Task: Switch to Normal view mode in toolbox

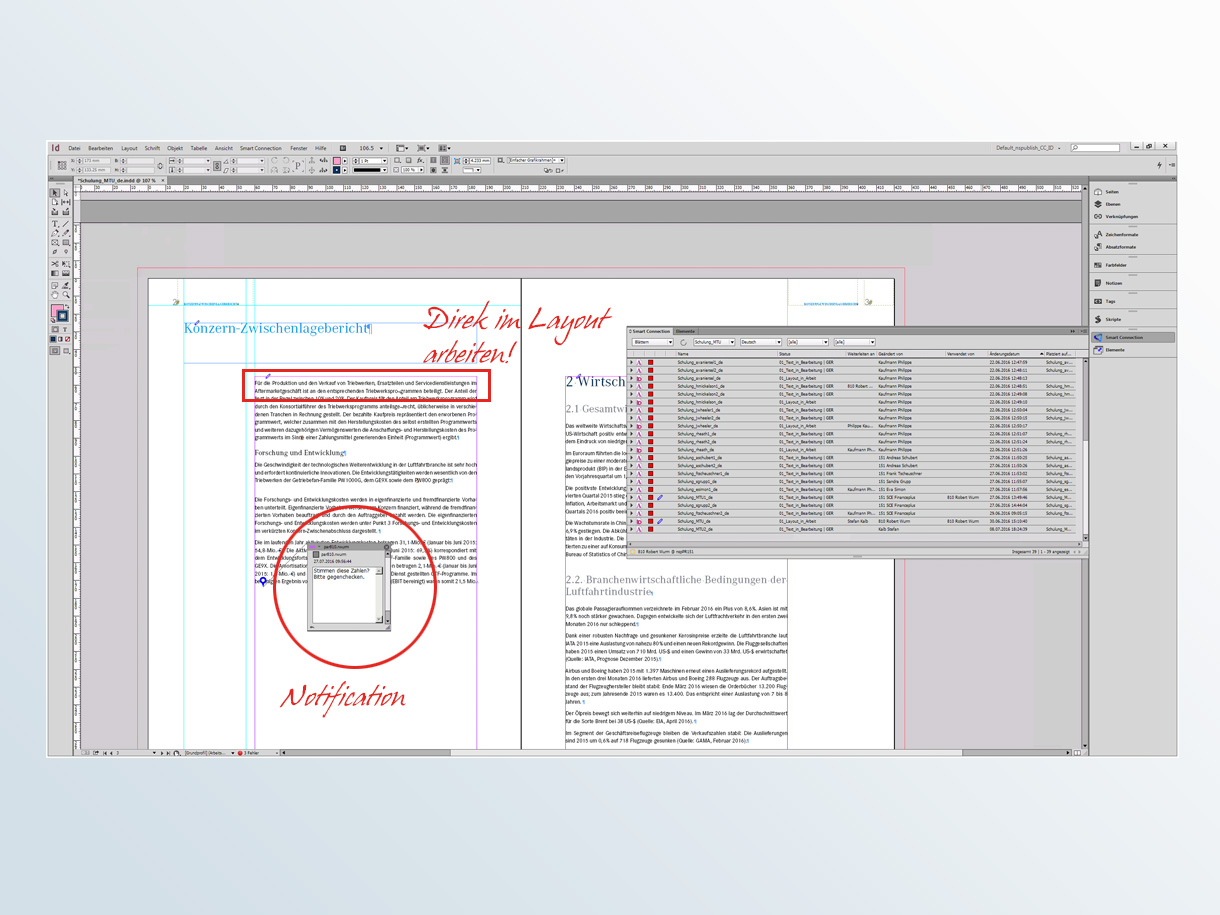Action: coord(55,351)
